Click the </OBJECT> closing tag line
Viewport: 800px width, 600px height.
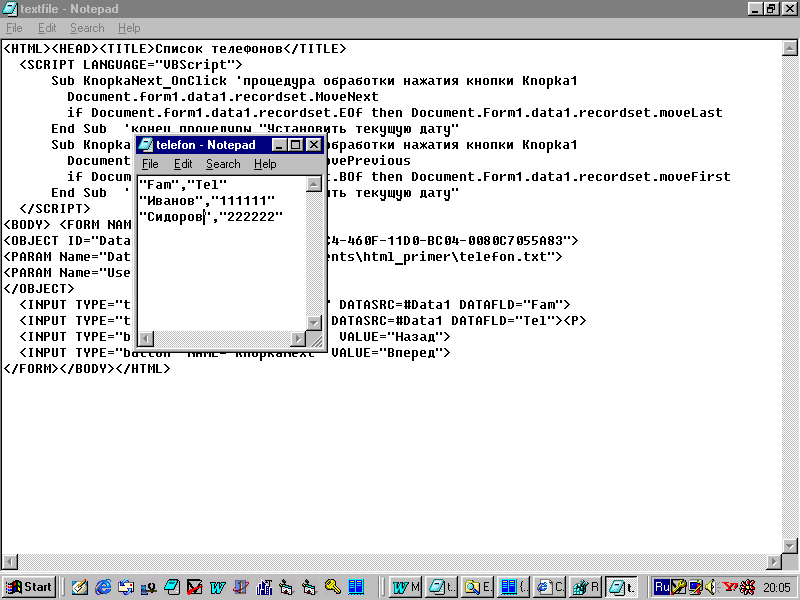point(39,289)
